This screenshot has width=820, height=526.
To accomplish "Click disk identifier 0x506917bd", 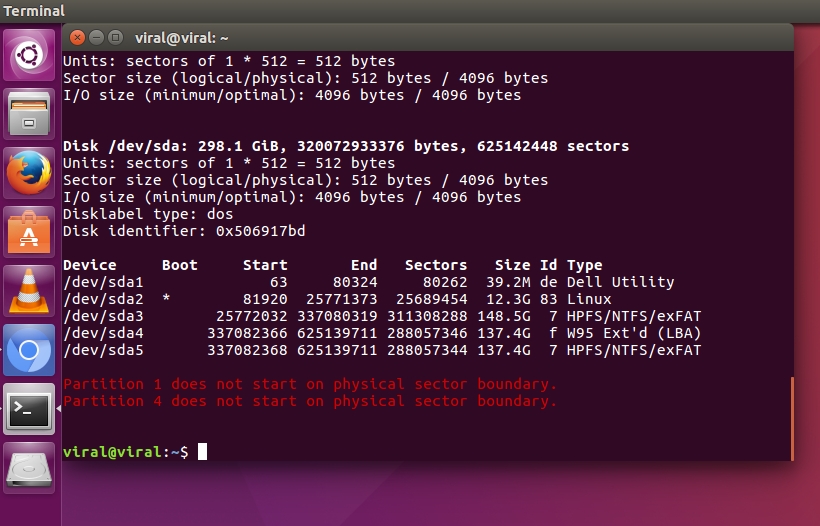I will (260, 231).
